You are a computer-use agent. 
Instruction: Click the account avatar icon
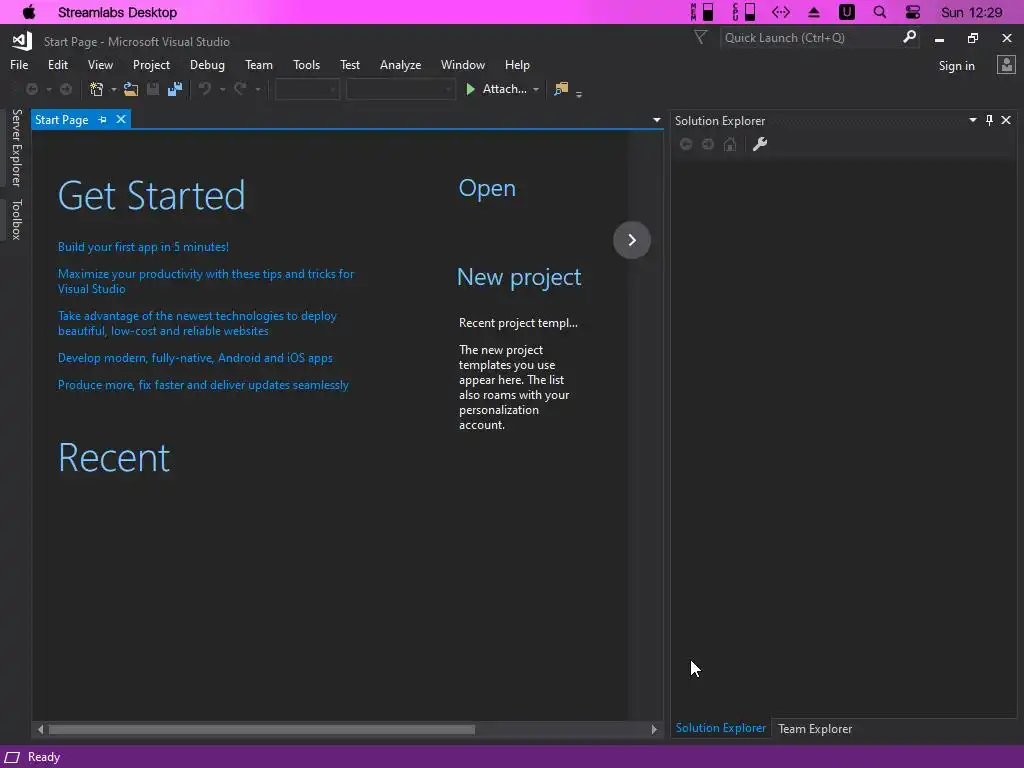[x=1006, y=65]
